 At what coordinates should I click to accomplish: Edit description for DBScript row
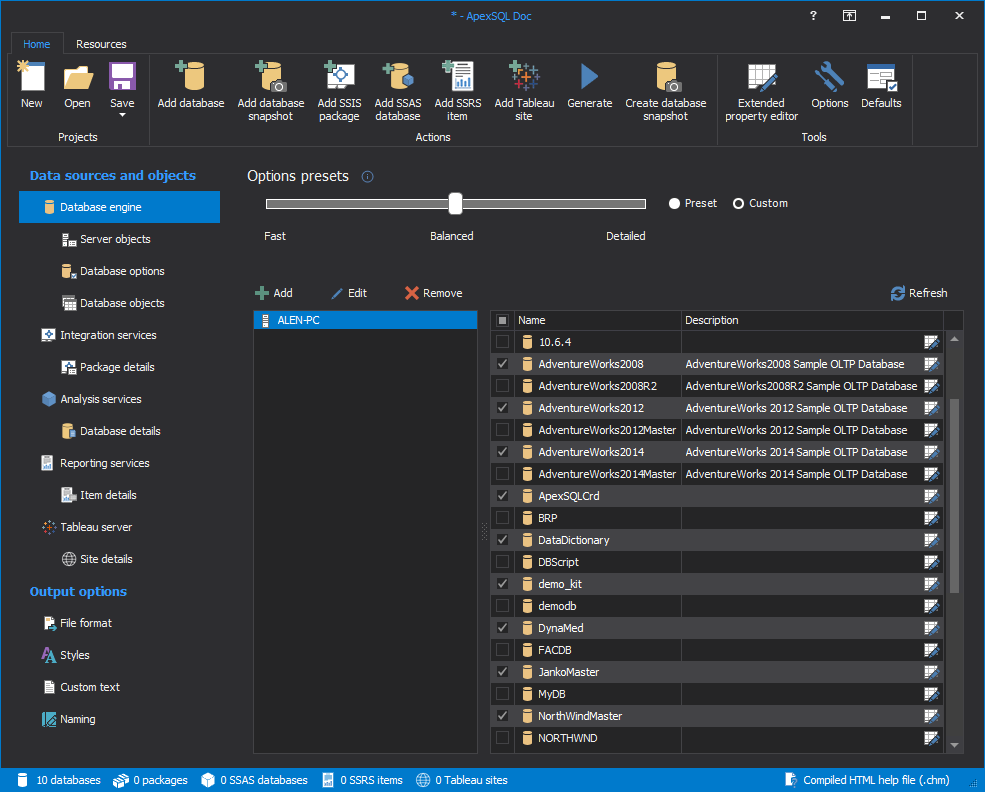[931, 562]
